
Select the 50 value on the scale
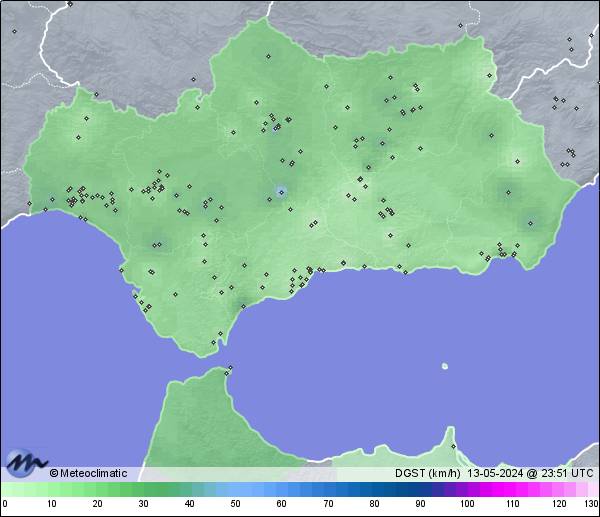[x=235, y=504]
